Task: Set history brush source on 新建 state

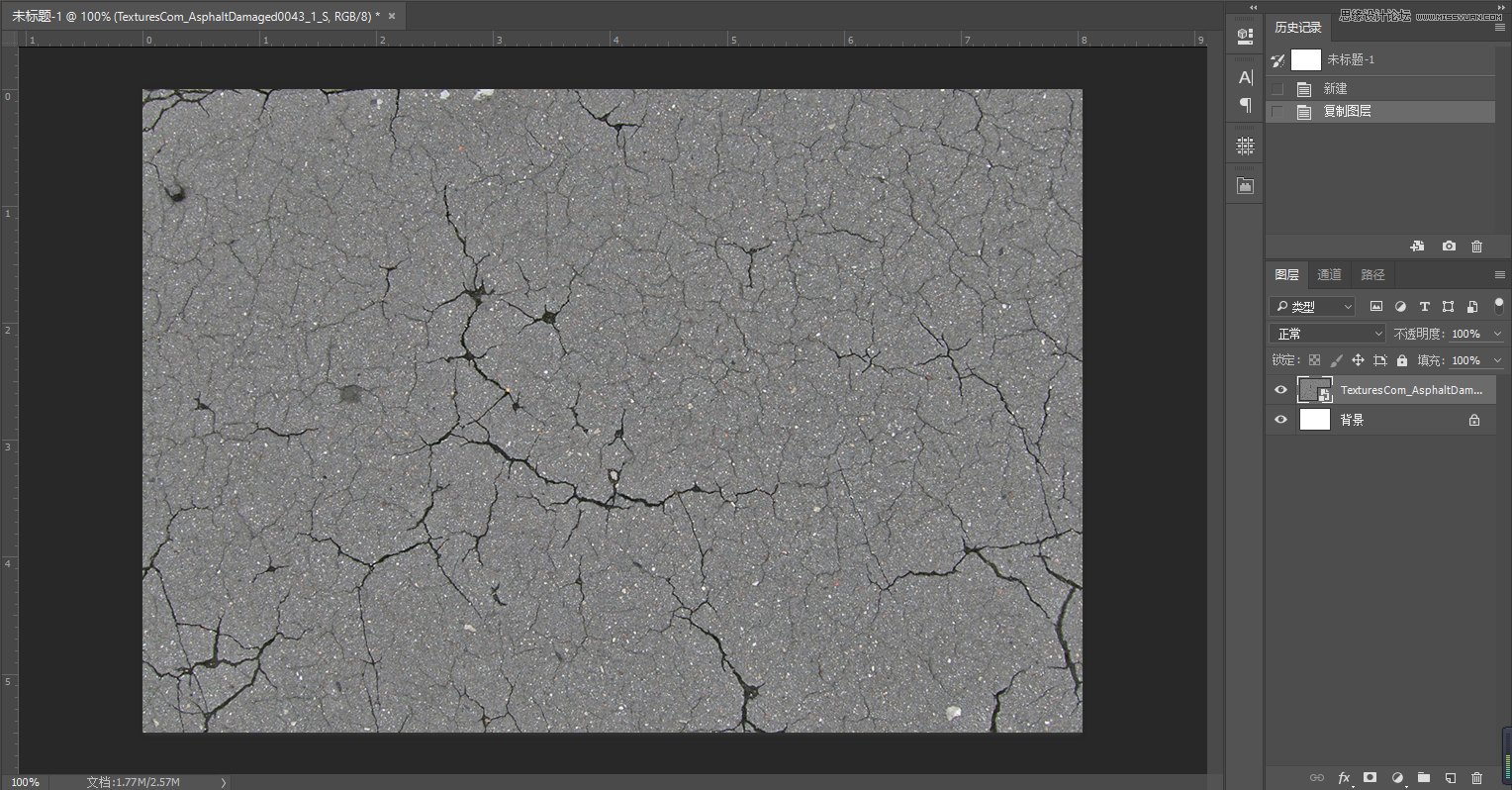Action: [x=1277, y=89]
